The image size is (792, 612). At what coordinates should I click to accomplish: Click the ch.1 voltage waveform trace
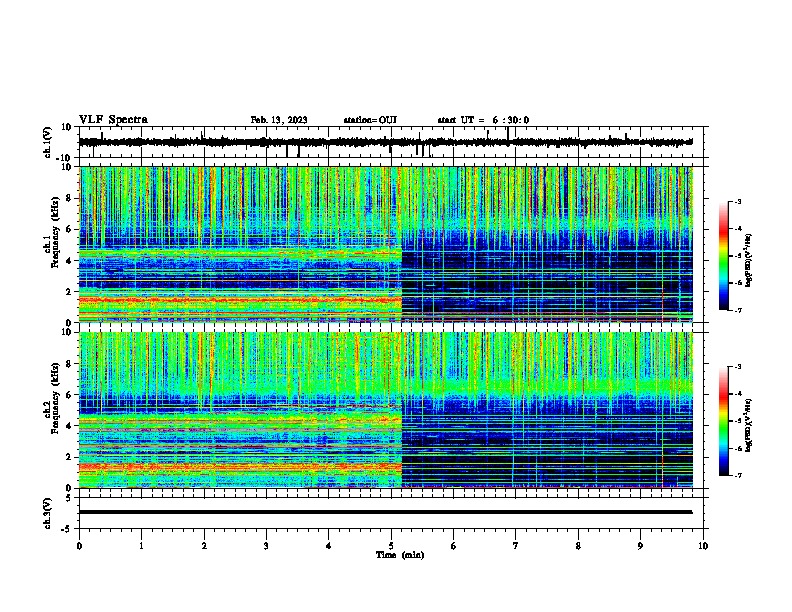386,142
